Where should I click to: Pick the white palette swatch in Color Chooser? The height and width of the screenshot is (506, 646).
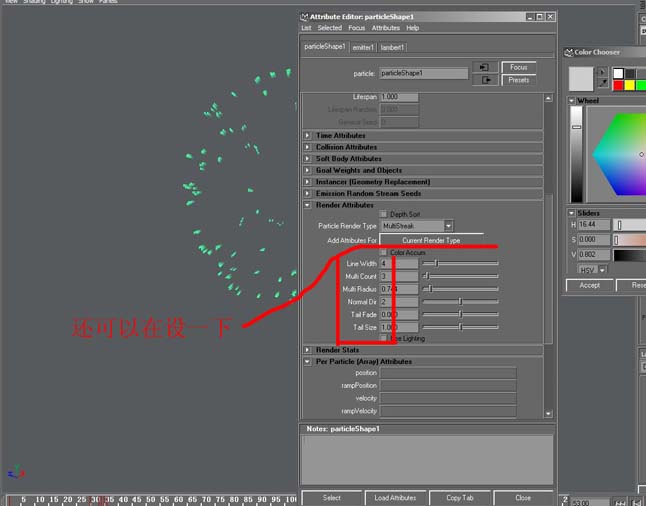[618, 73]
